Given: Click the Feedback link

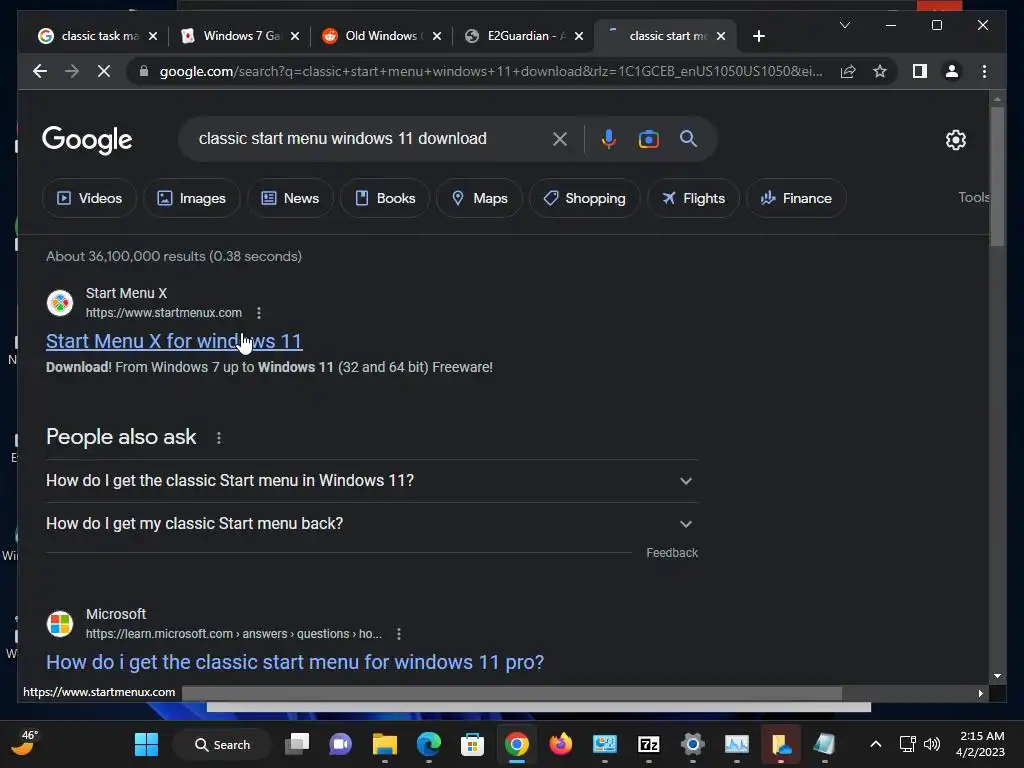Looking at the screenshot, I should click(672, 552).
